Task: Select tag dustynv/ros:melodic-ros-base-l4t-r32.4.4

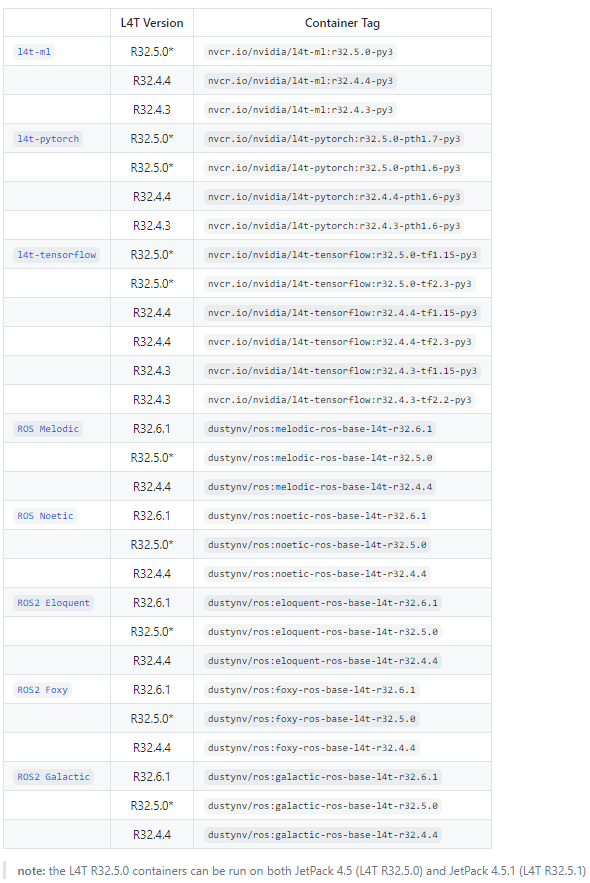Action: point(320,487)
